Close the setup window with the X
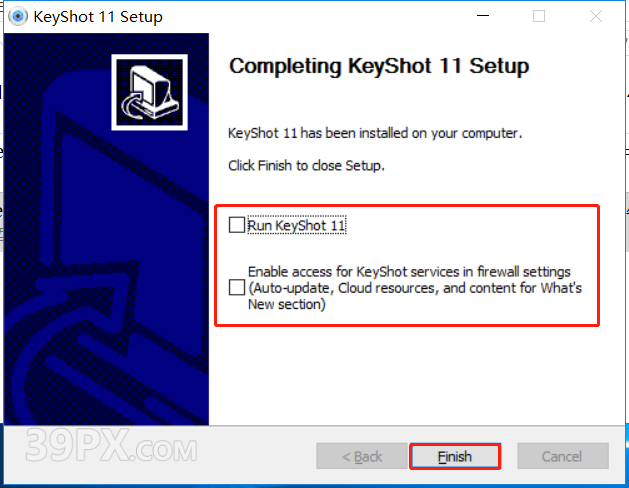The image size is (629, 488). click(596, 16)
